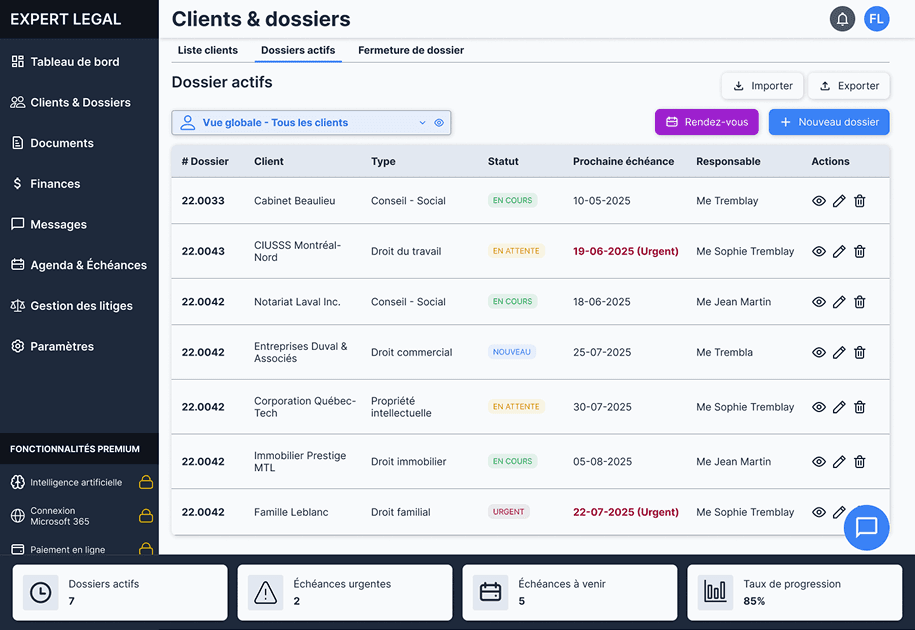Click the purple Rendez-vous button

[x=706, y=122]
